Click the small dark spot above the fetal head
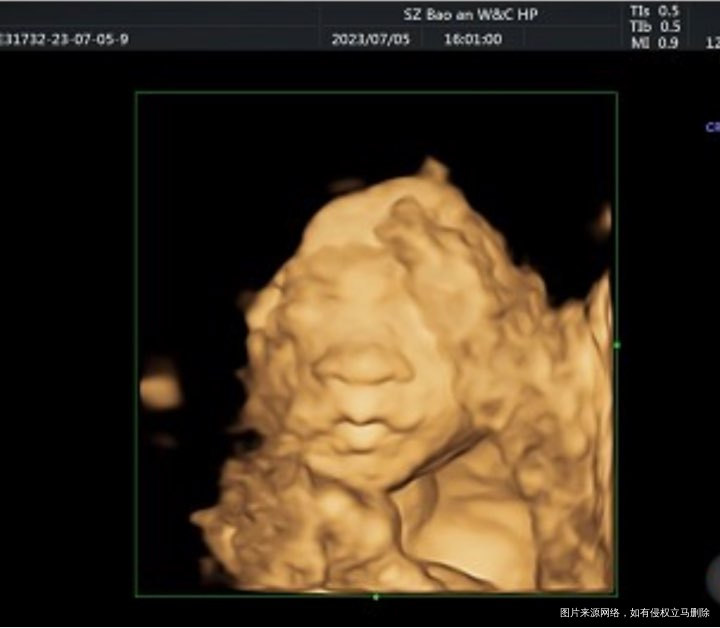The image size is (720, 628). 345,185
